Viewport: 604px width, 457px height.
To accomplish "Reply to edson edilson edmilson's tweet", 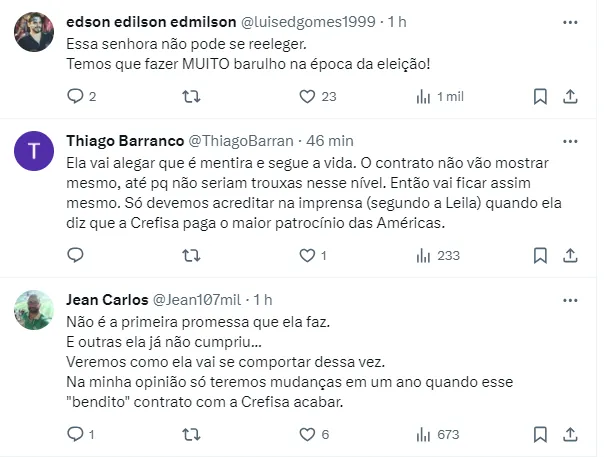I will pyautogui.click(x=76, y=96).
